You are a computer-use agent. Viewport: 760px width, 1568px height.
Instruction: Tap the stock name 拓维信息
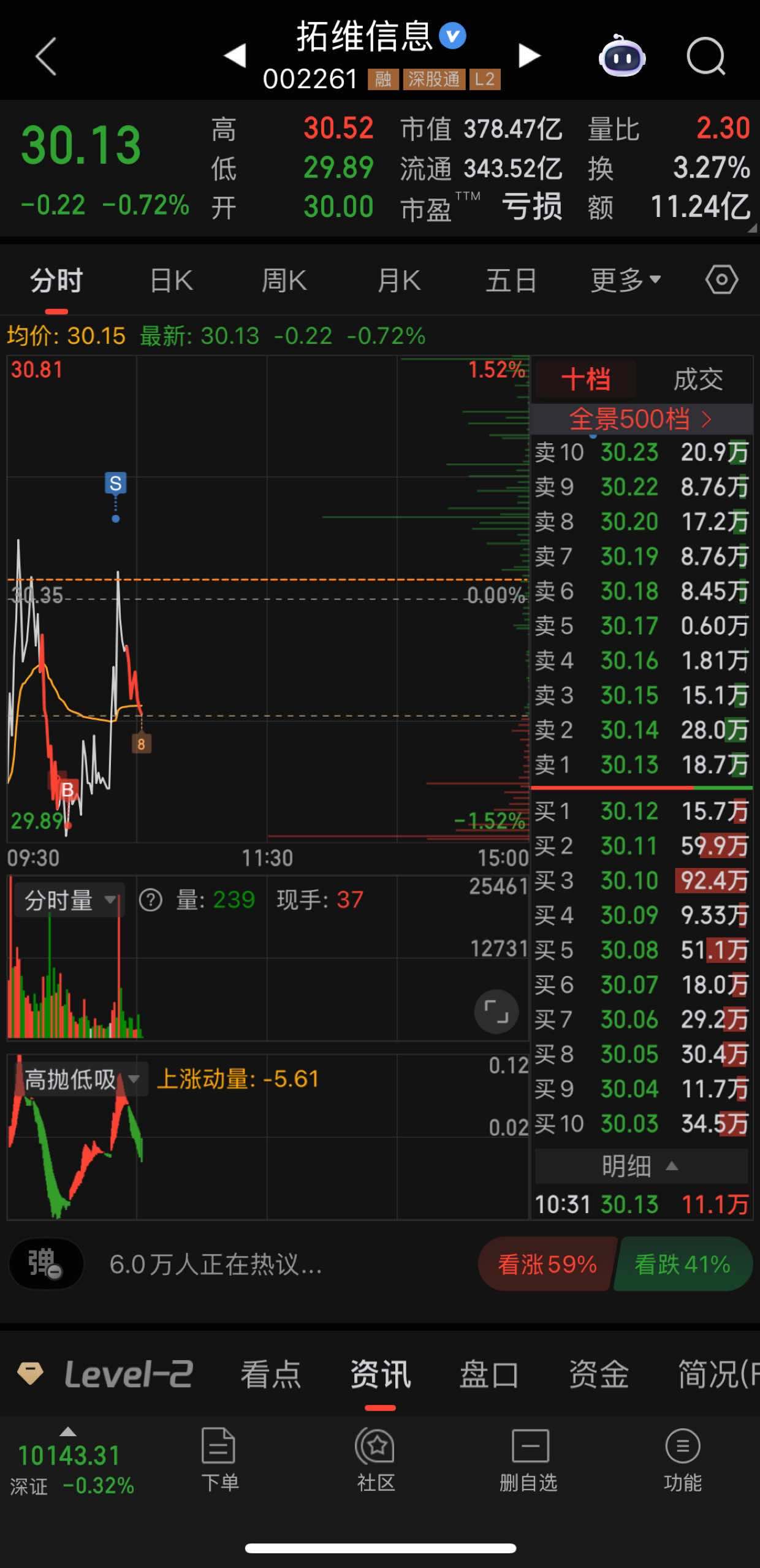[x=365, y=36]
